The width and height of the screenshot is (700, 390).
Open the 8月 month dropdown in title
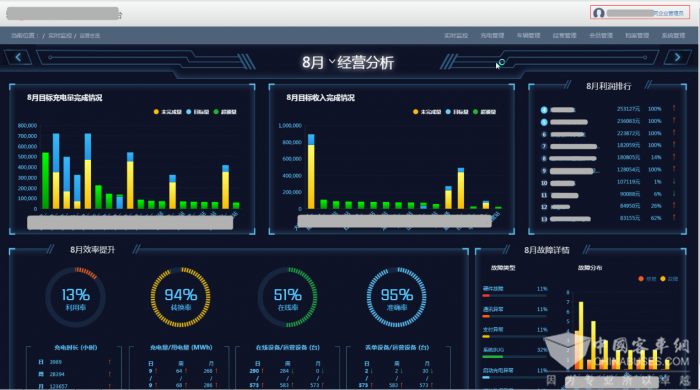pos(318,62)
